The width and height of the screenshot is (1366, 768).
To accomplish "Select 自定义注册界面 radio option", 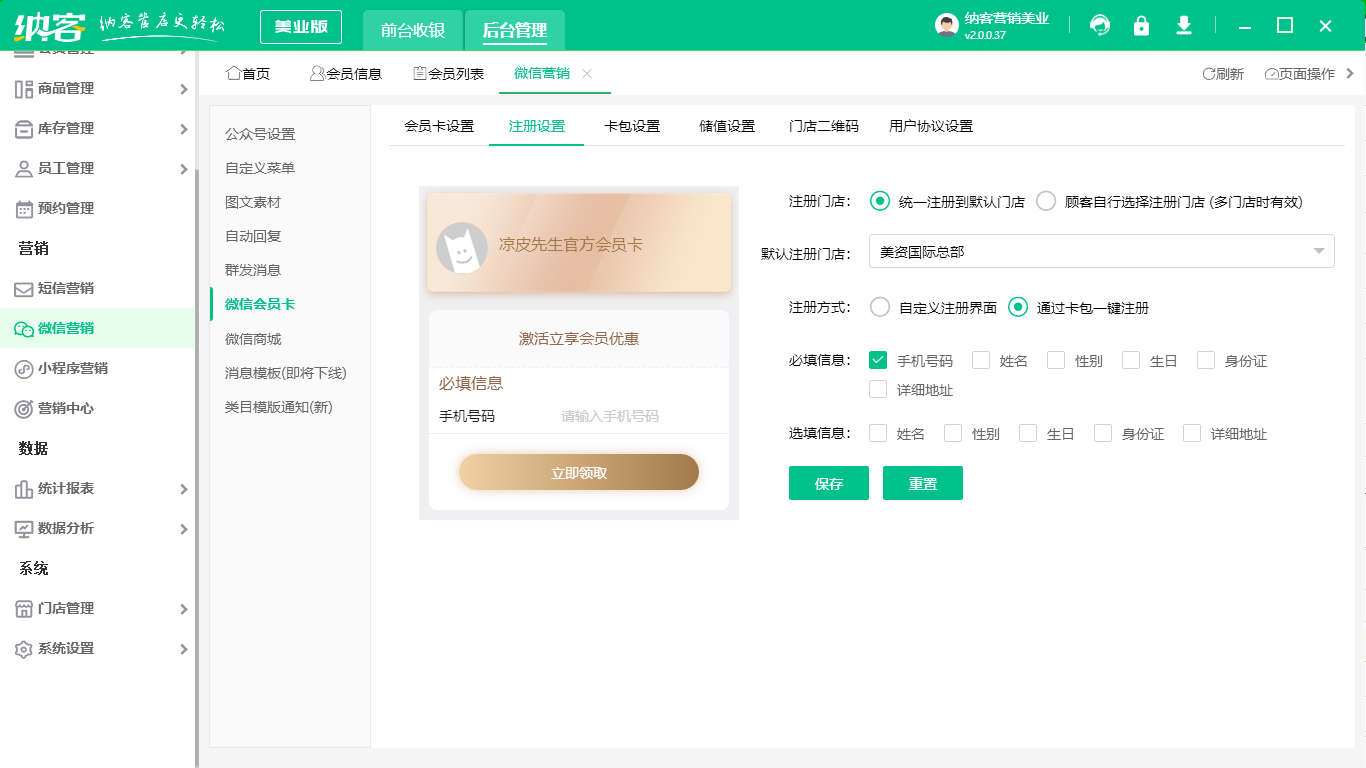I will click(x=880, y=307).
